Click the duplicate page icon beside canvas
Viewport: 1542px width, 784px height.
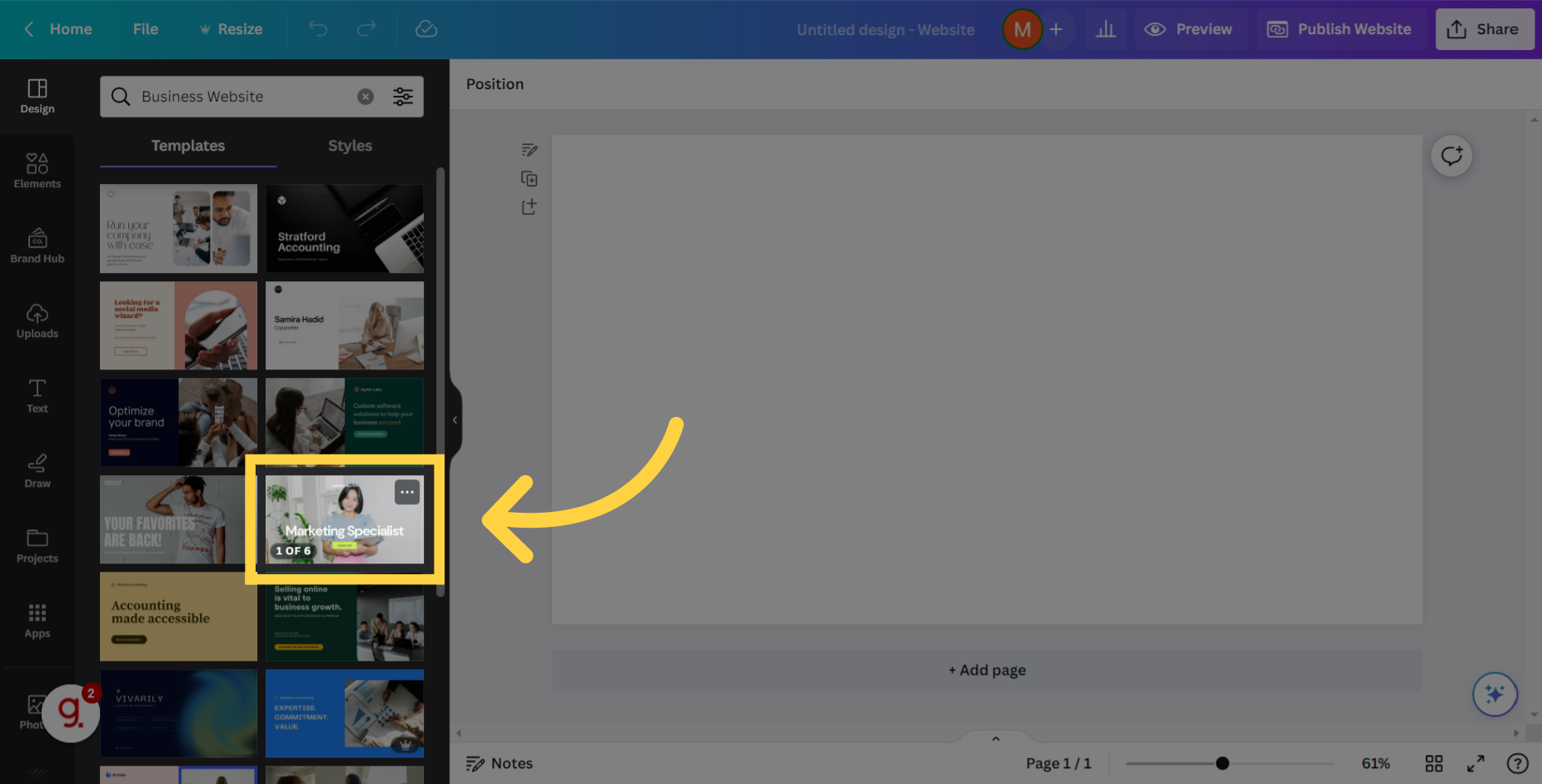point(530,178)
